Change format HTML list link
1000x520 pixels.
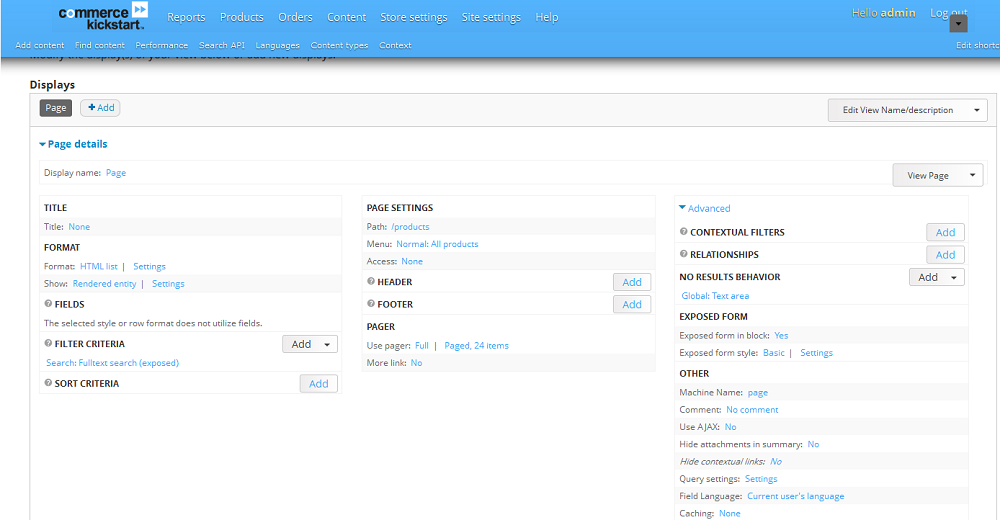99,266
